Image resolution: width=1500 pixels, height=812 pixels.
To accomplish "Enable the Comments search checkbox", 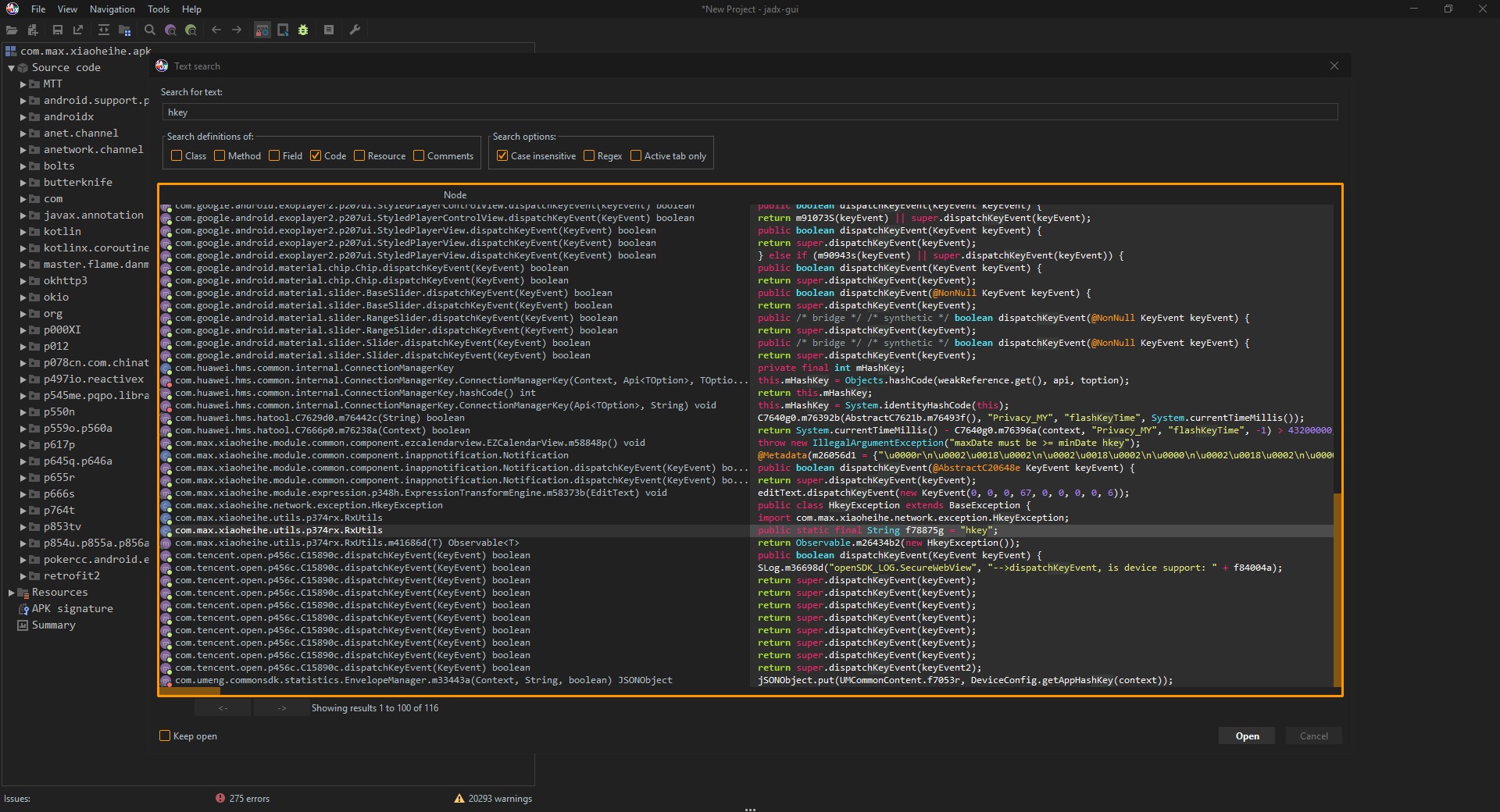I will pos(419,155).
